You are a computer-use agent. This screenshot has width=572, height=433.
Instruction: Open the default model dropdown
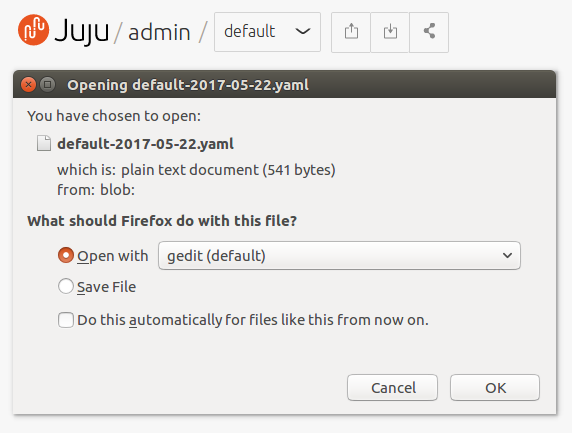pos(267,32)
